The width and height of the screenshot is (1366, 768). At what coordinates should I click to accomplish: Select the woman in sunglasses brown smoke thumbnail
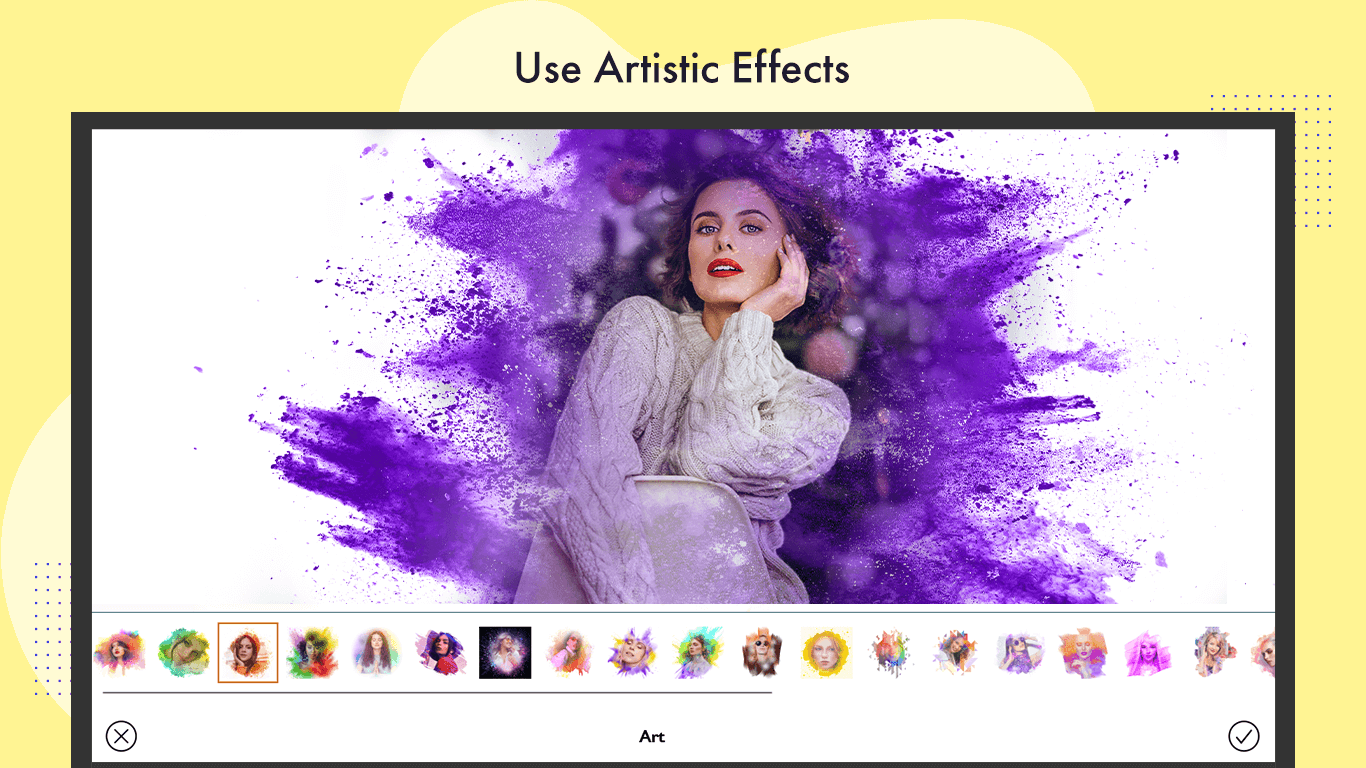tap(762, 653)
